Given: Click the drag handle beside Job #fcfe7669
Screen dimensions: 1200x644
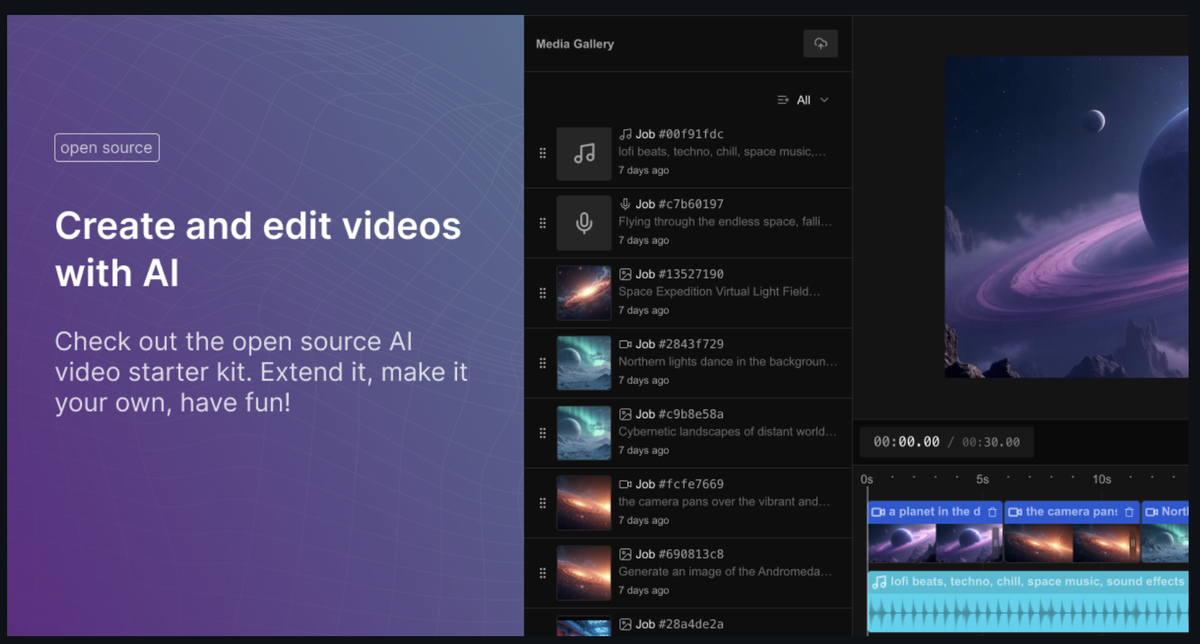Looking at the screenshot, I should (541, 502).
